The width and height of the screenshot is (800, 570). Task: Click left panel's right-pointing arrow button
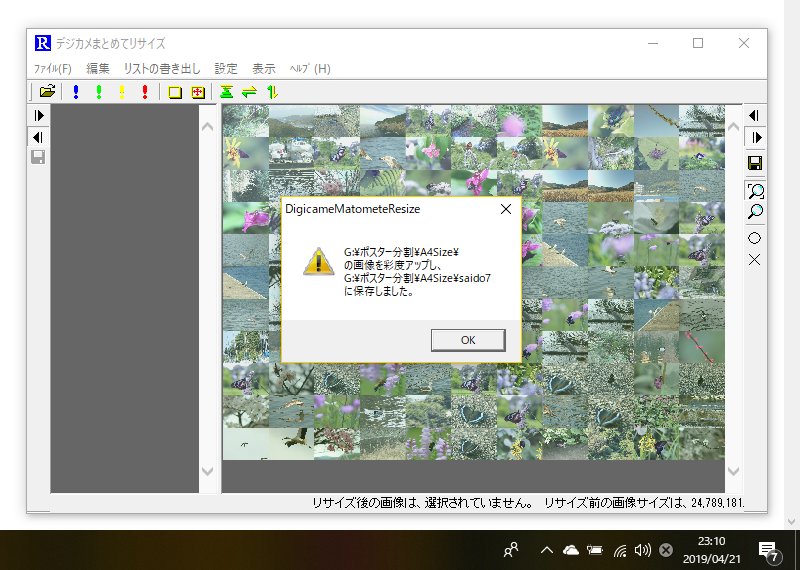point(38,115)
